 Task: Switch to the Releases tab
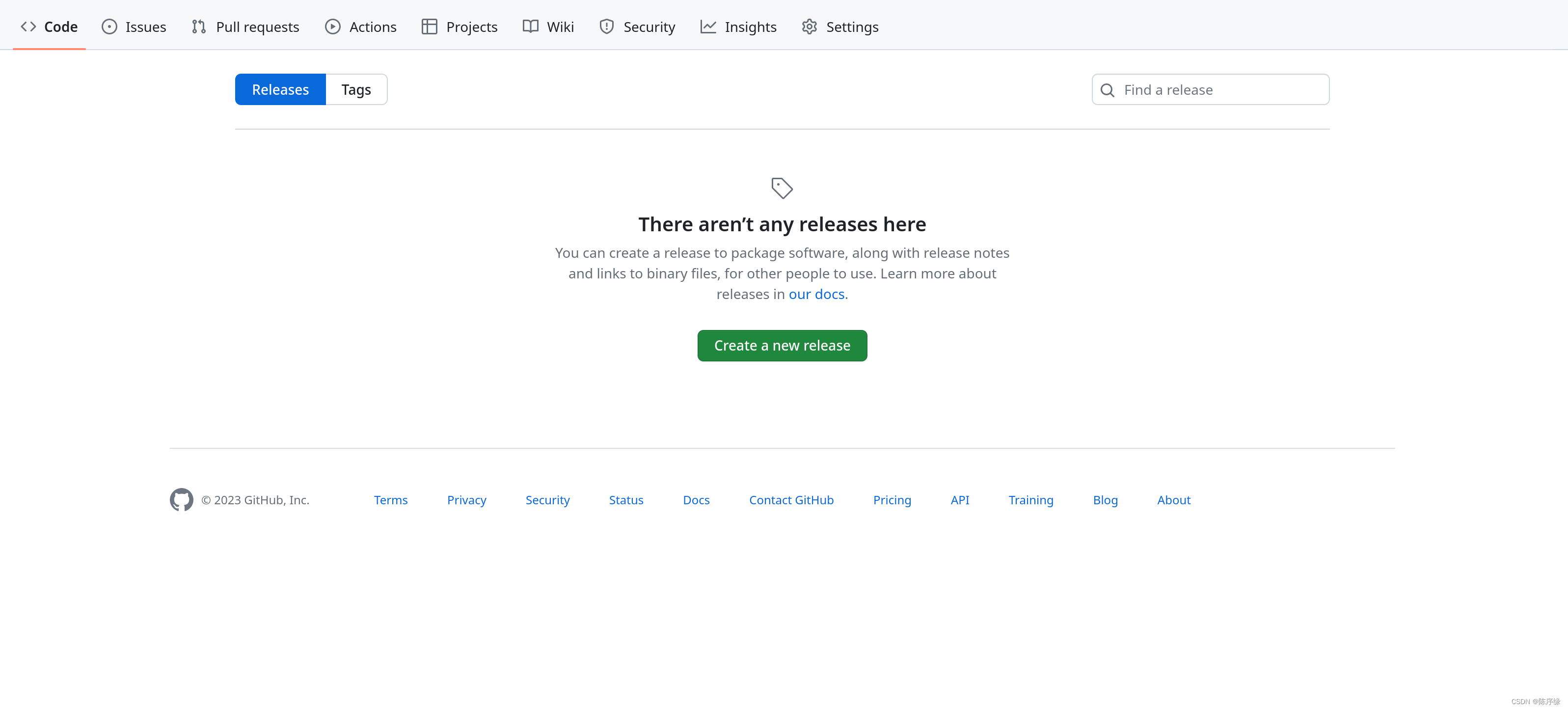tap(281, 89)
